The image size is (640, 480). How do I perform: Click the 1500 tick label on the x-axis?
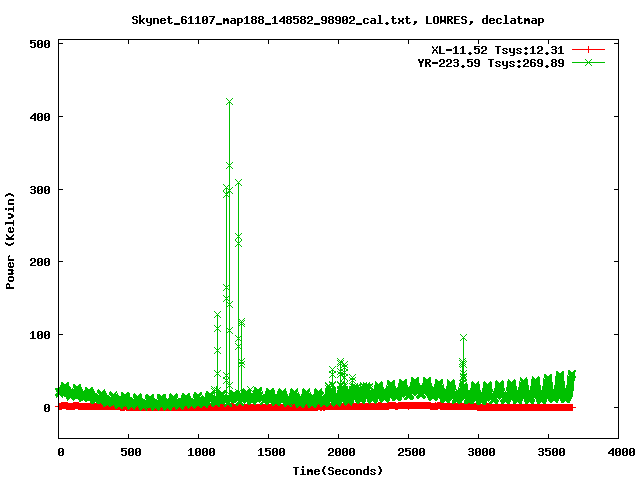tap(269, 453)
